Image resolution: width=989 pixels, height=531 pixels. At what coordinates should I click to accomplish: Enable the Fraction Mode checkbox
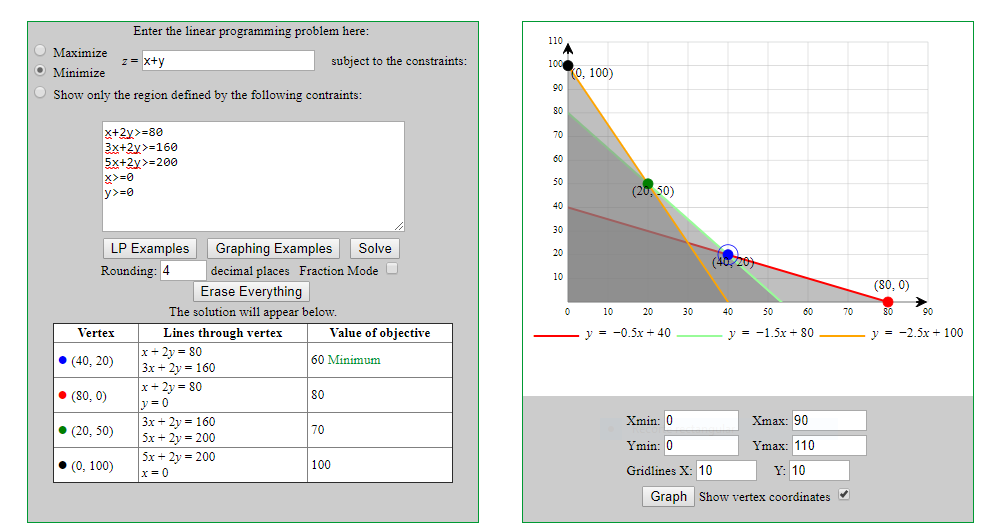click(393, 269)
